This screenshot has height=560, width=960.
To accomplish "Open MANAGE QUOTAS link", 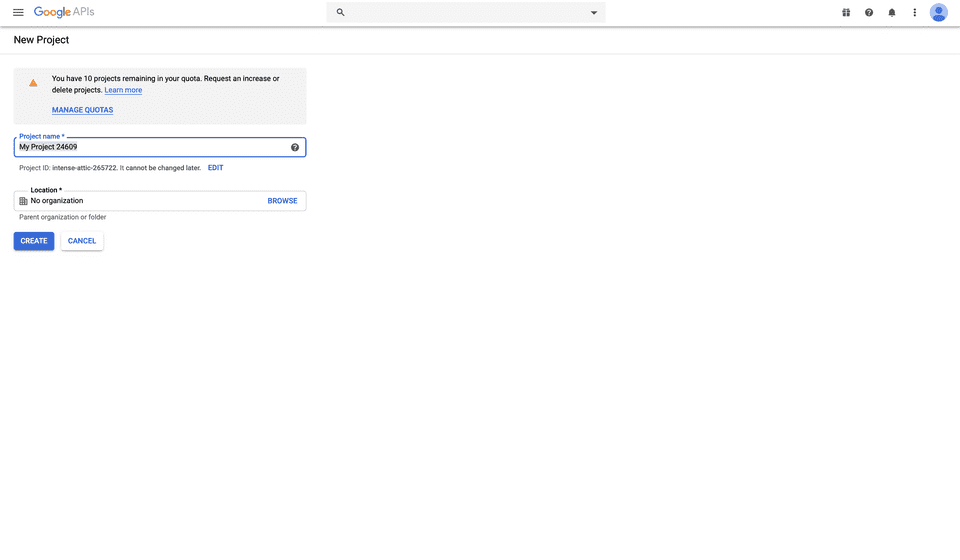I will (x=83, y=110).
